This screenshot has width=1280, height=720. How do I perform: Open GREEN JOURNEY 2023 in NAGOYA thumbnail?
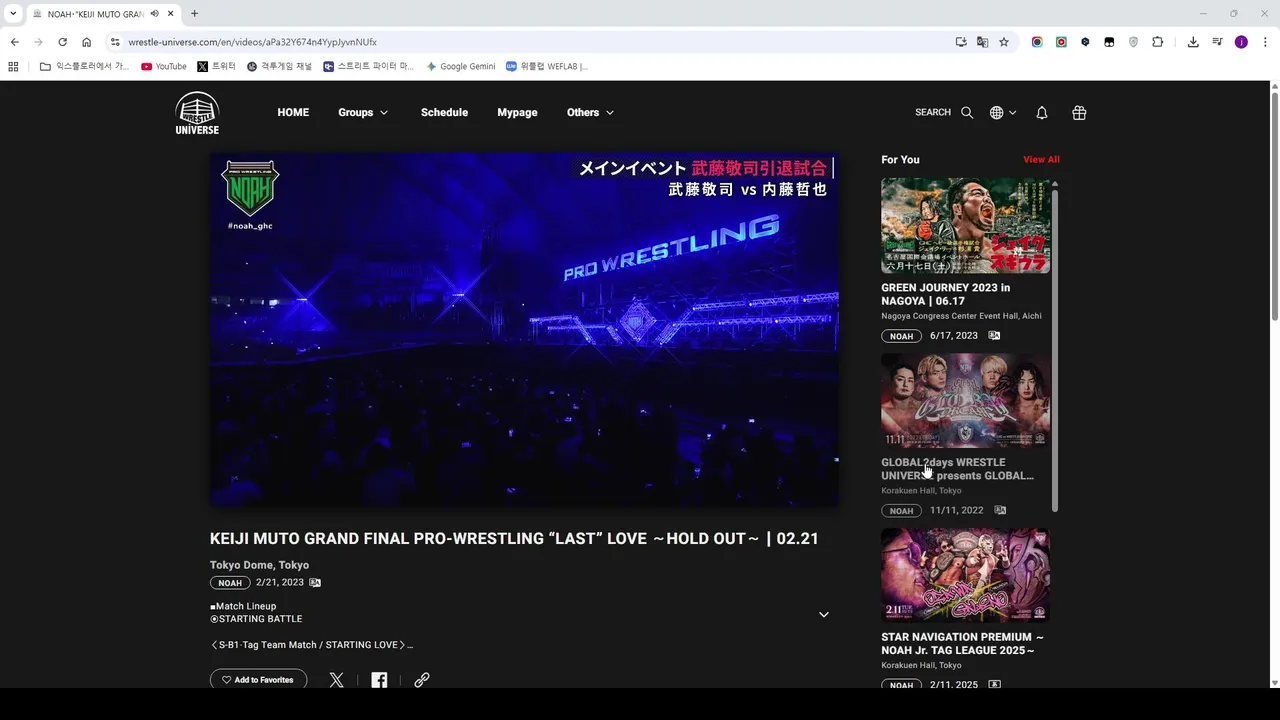coord(965,225)
